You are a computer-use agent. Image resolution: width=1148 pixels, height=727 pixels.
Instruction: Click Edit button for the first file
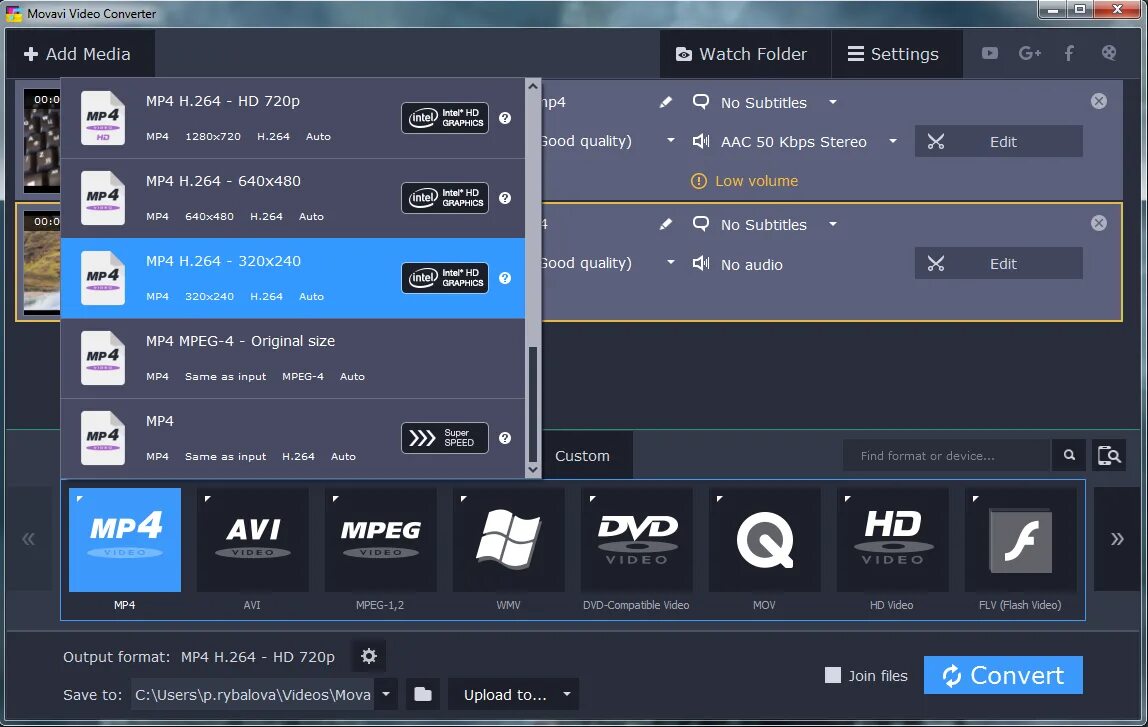[x=998, y=141]
